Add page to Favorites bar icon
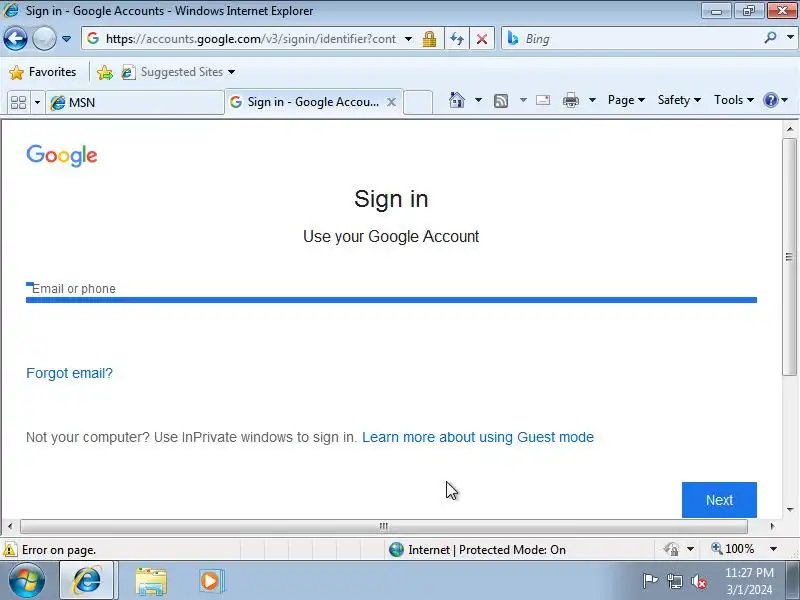Screen dimensions: 800x600 [x=105, y=72]
